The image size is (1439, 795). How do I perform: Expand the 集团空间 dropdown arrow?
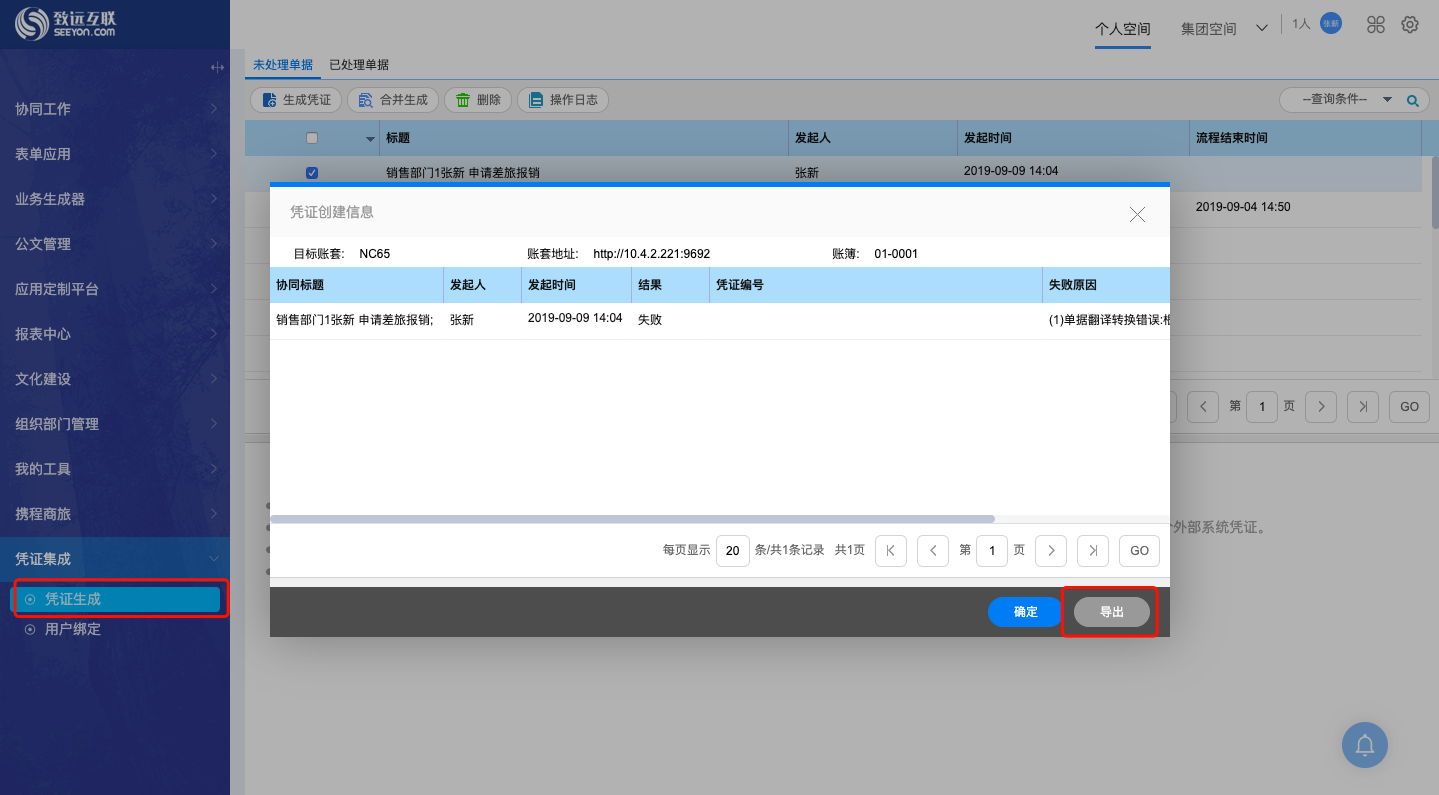(1261, 27)
